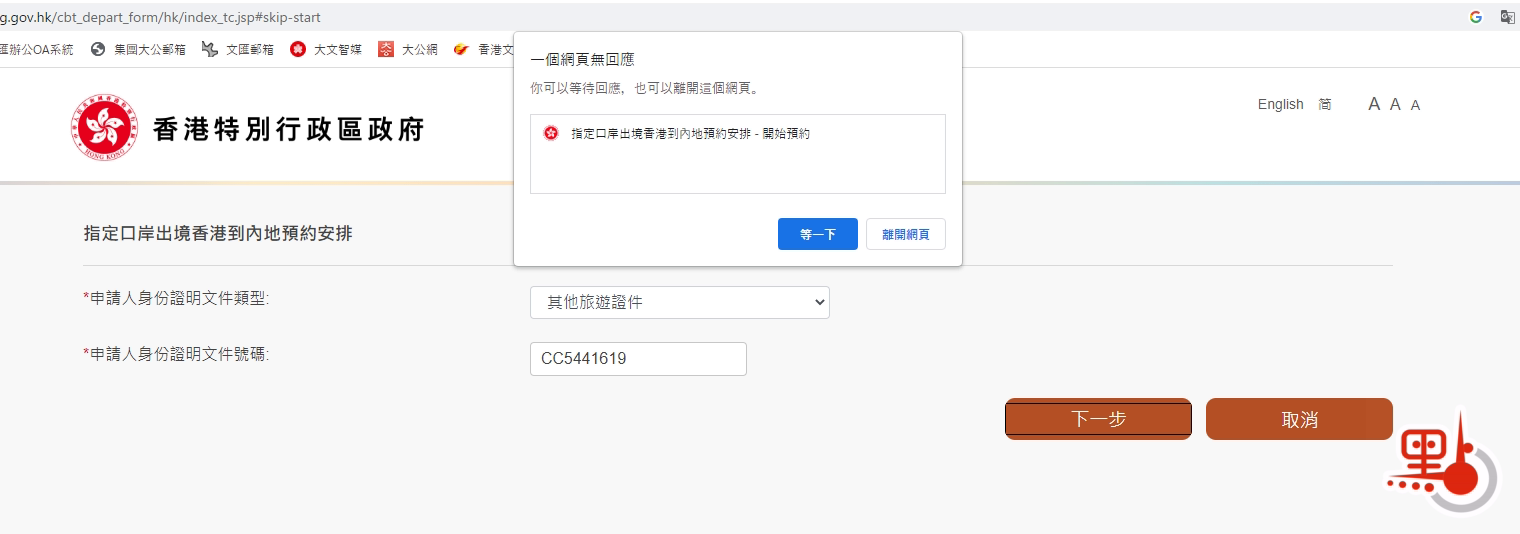Switch to Simplified Chinese 简
The height and width of the screenshot is (534, 1520).
1325,104
